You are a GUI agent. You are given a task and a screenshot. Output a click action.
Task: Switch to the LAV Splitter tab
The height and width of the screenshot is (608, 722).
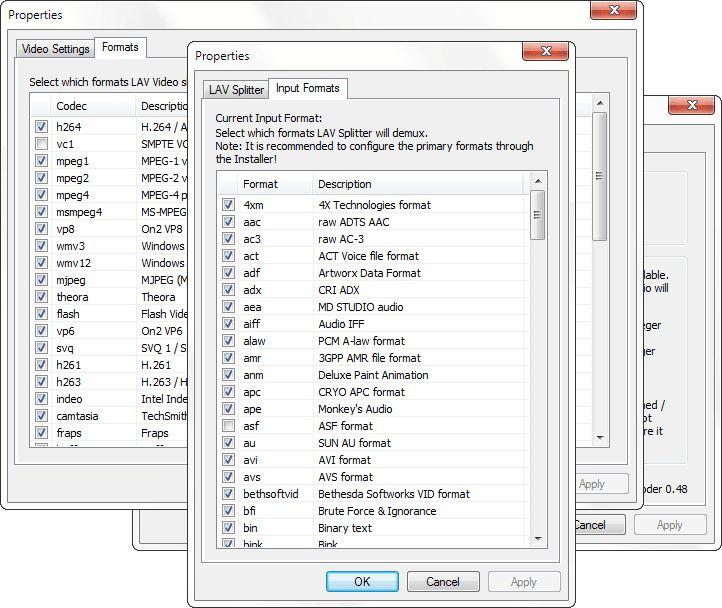tap(236, 89)
